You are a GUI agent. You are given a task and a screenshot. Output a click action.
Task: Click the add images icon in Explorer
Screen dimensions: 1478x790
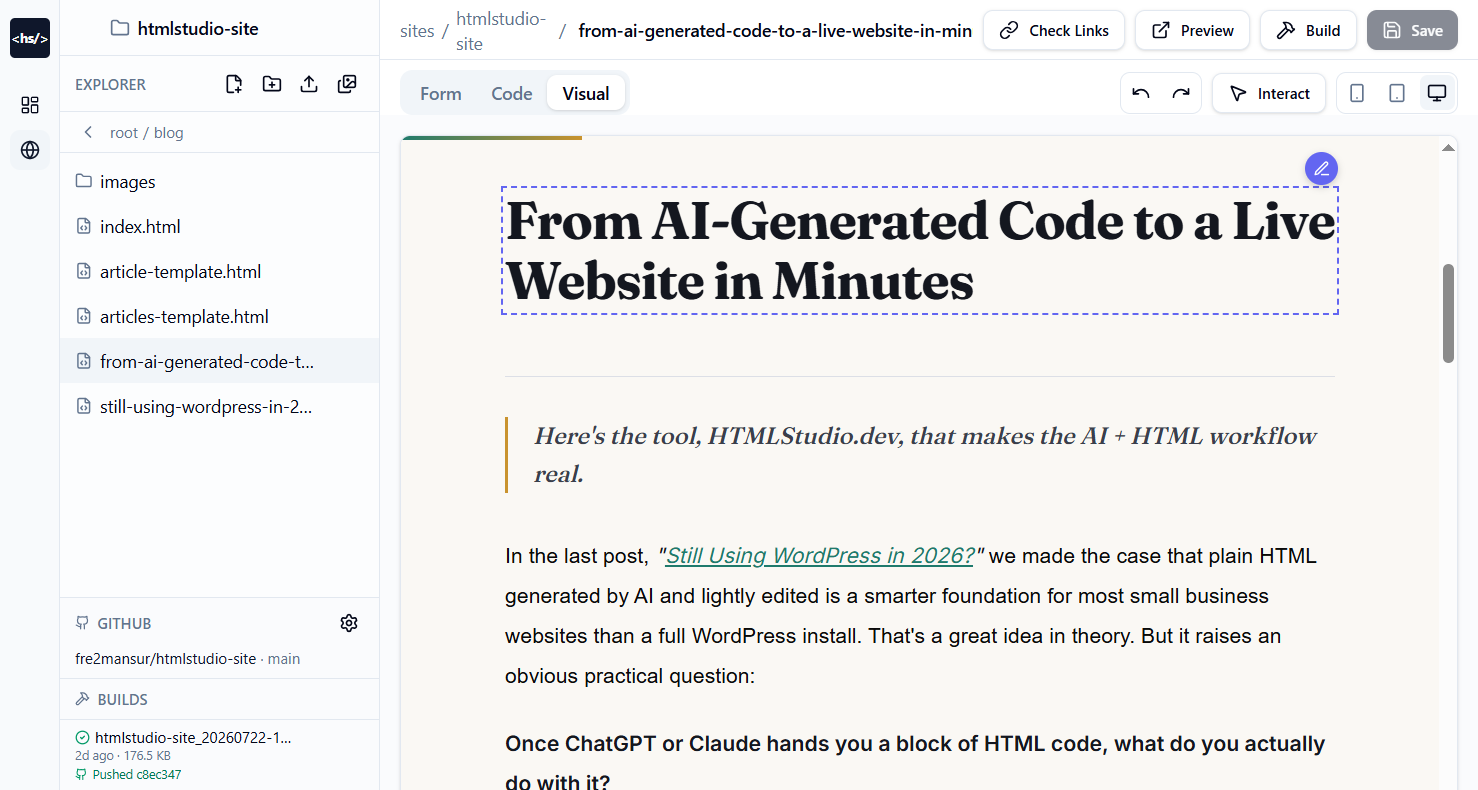[x=347, y=84]
